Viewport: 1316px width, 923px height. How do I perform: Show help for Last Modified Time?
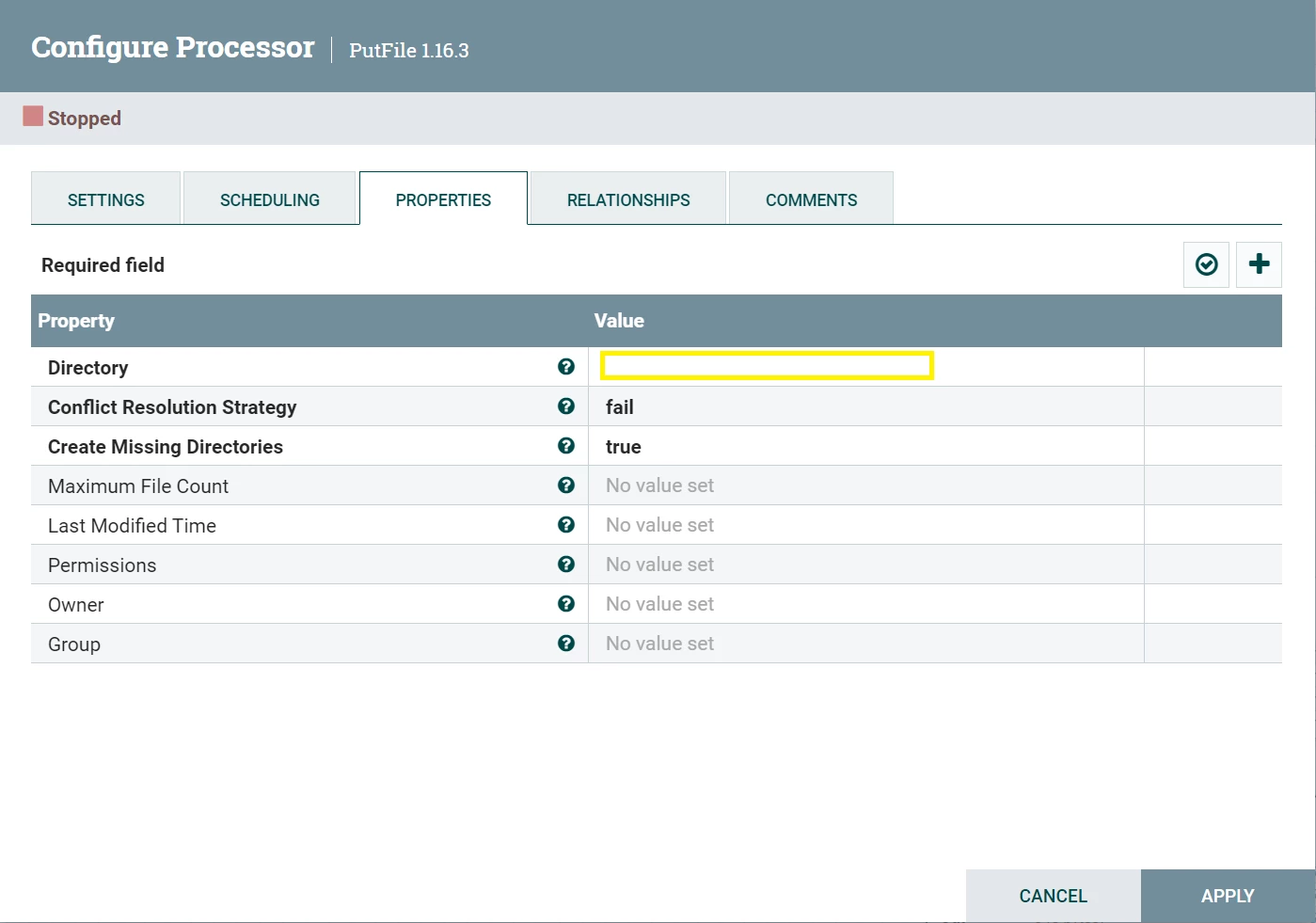(x=566, y=525)
